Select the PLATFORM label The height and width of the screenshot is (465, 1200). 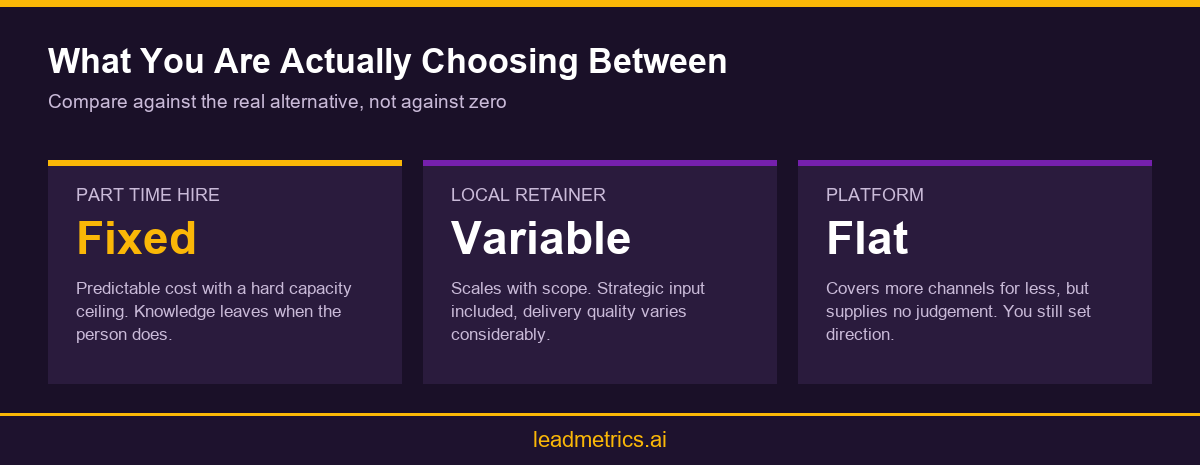875,195
